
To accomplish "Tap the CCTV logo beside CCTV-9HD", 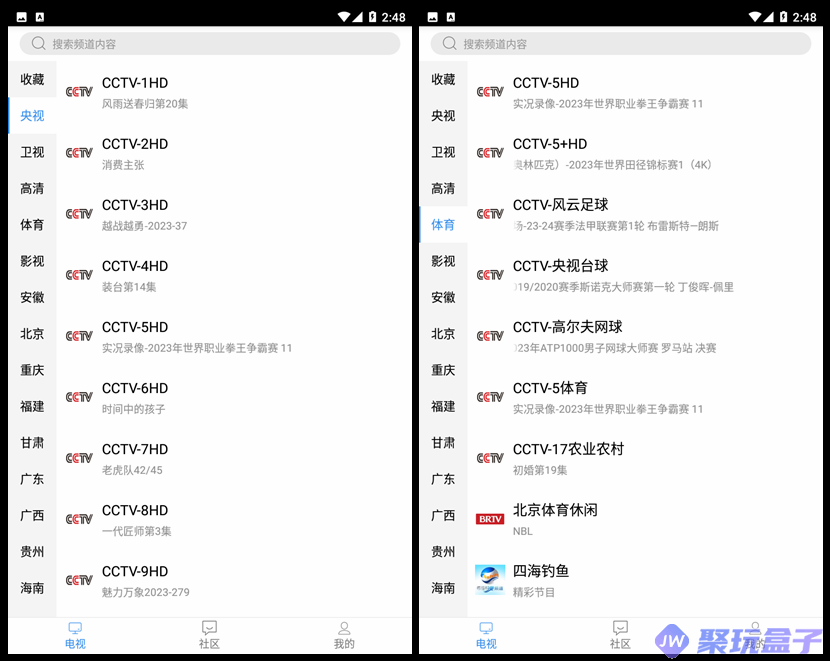I will 79,581.
